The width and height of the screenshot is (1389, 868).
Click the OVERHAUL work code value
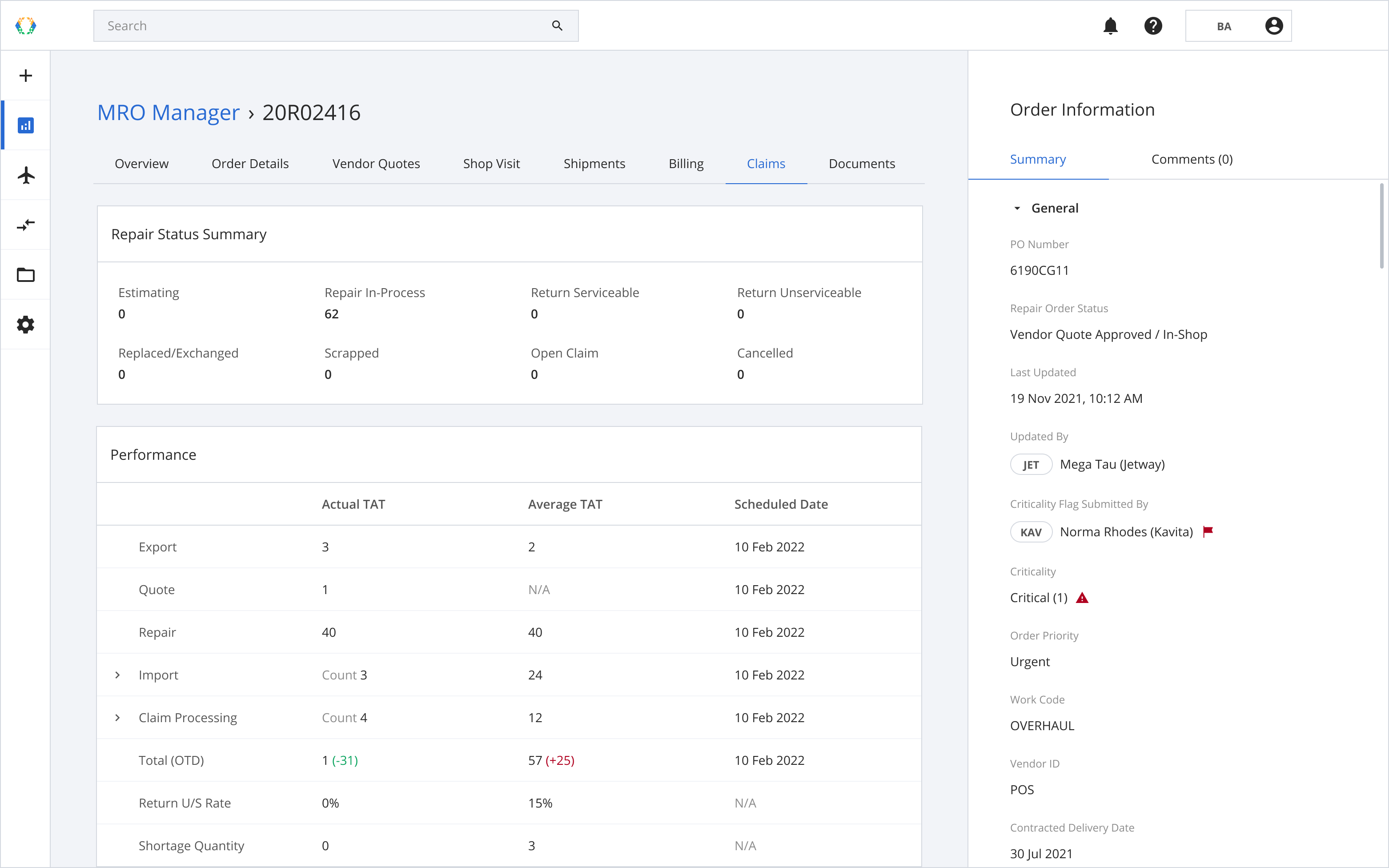1042,726
